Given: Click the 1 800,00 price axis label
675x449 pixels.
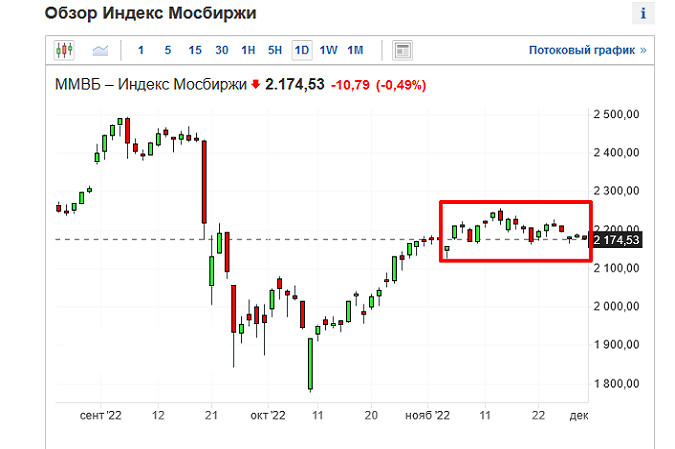Looking at the screenshot, I should (616, 383).
